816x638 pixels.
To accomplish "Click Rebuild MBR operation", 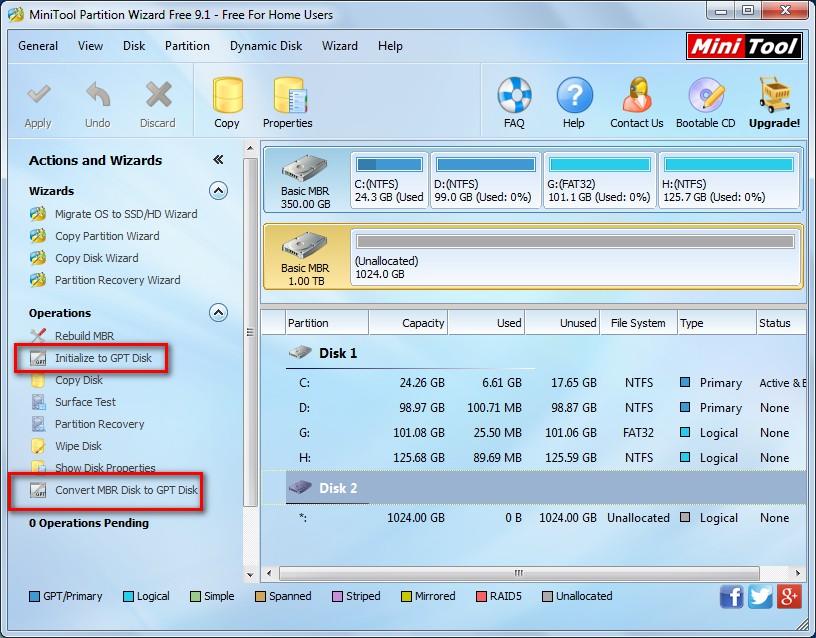I will point(84,336).
